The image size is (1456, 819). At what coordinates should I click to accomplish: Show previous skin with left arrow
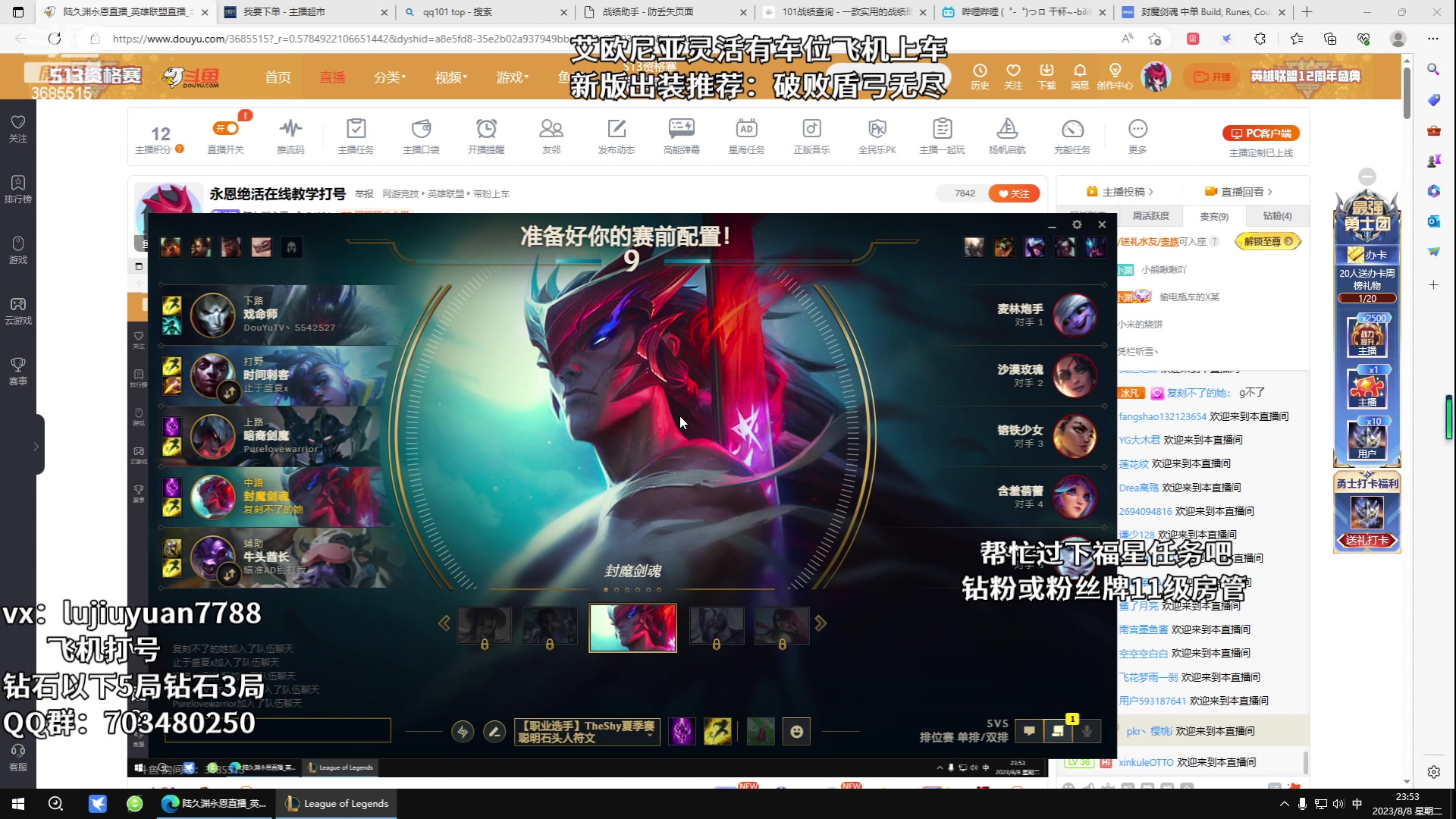pos(444,623)
